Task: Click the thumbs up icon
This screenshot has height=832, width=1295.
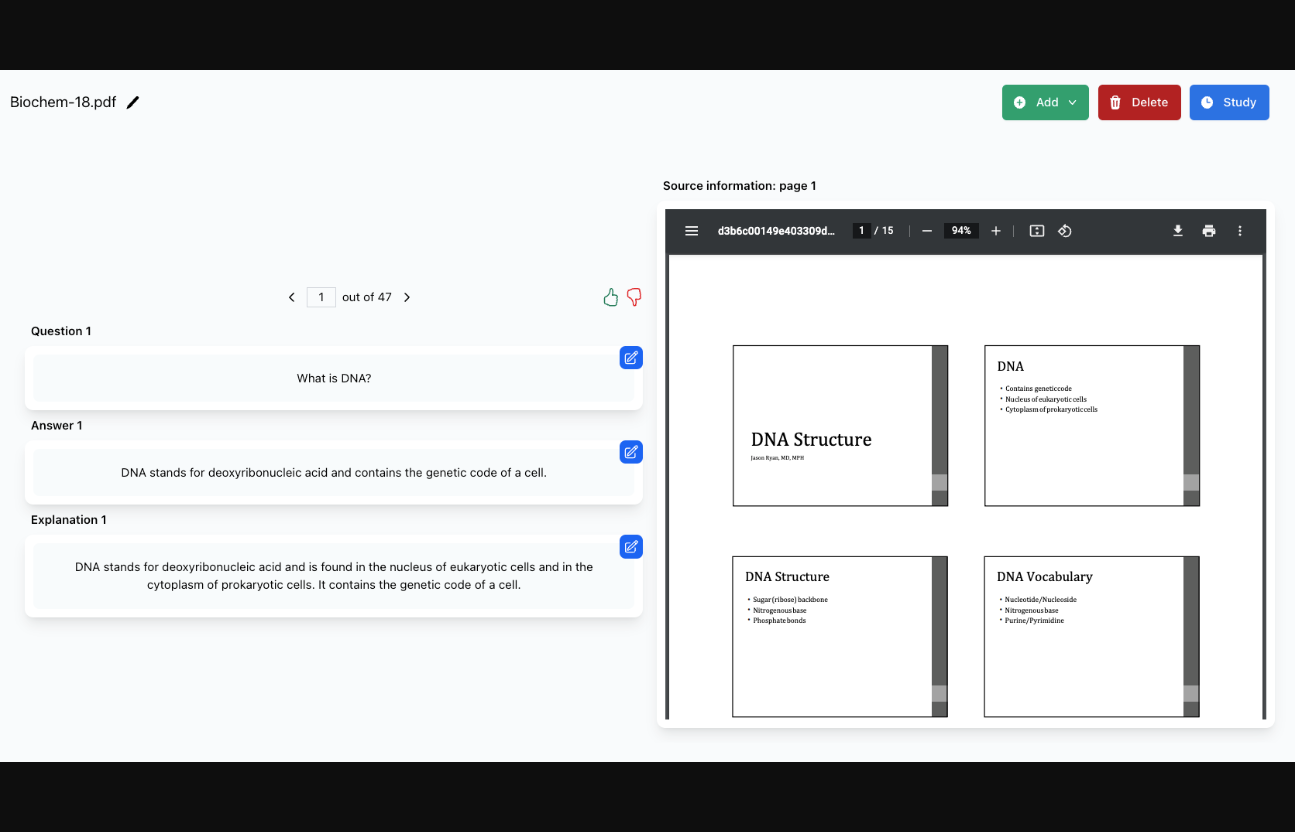Action: 611,297
